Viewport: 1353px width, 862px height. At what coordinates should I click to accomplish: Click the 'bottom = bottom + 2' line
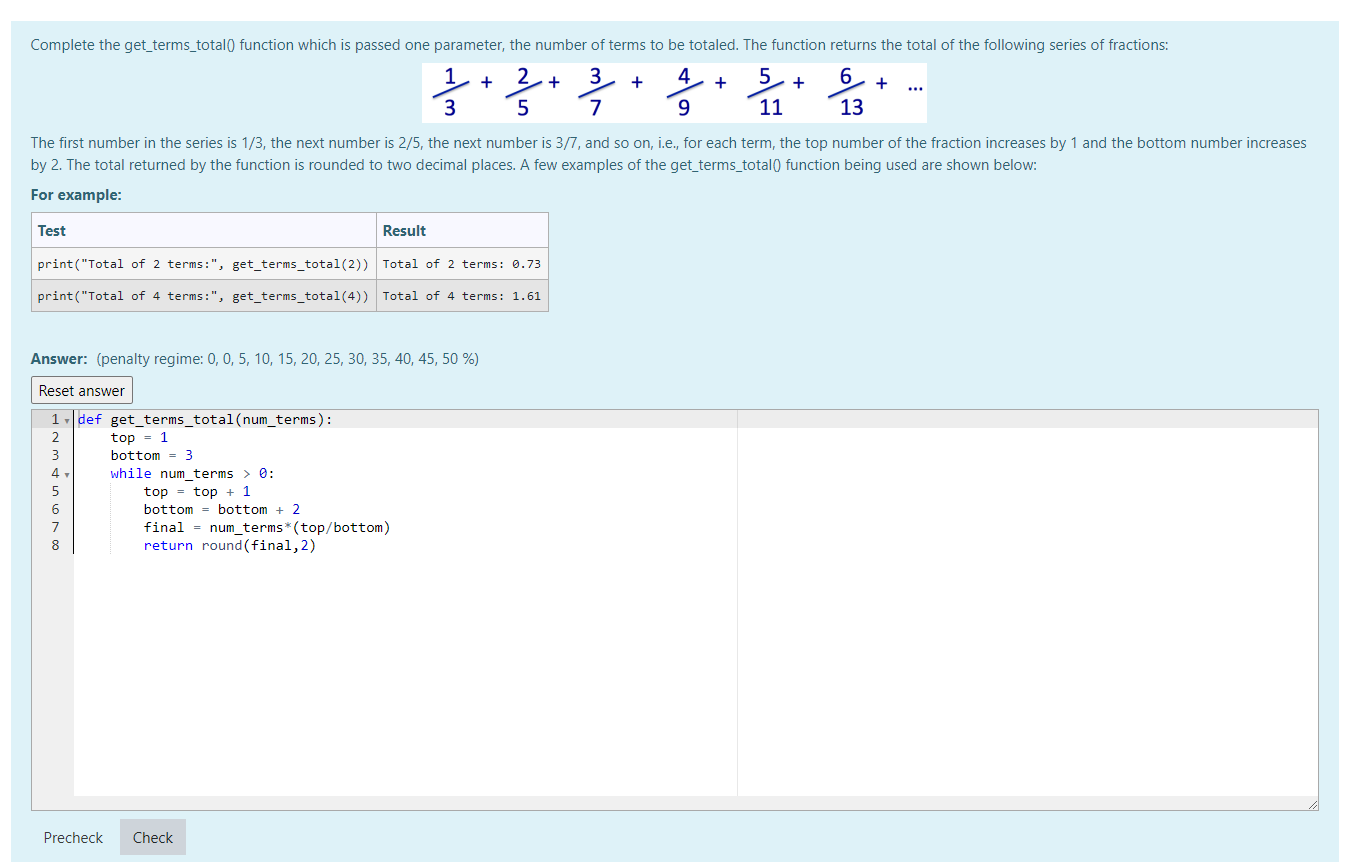(222, 509)
